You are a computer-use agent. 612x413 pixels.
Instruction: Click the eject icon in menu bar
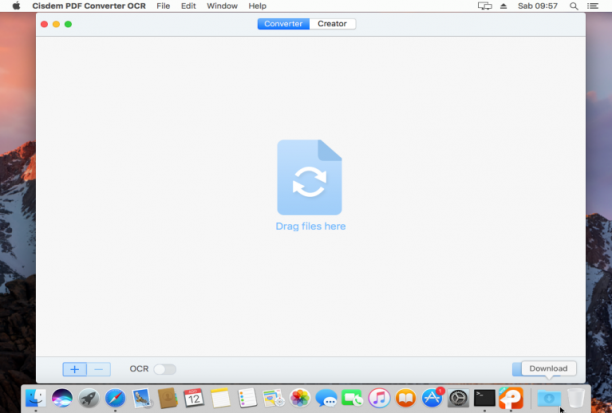click(503, 6)
